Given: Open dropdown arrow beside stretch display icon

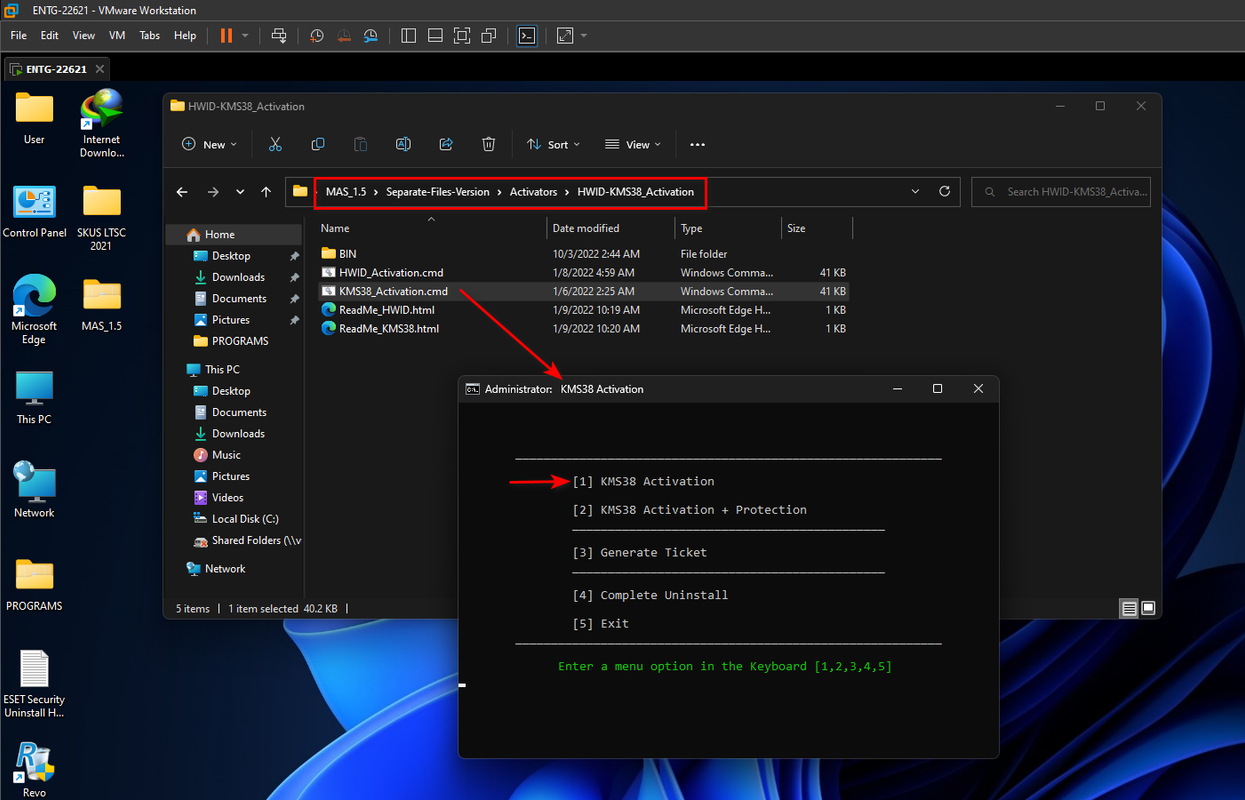Looking at the screenshot, I should (x=584, y=35).
